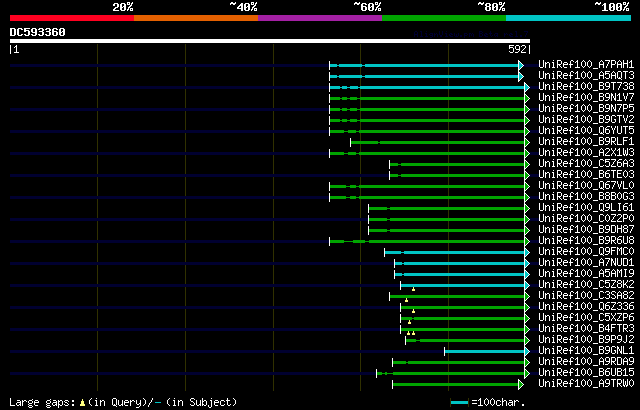Select the UniRef100_C3SA82 label
This screenshot has height=410, width=640.
pyautogui.click(x=586, y=296)
